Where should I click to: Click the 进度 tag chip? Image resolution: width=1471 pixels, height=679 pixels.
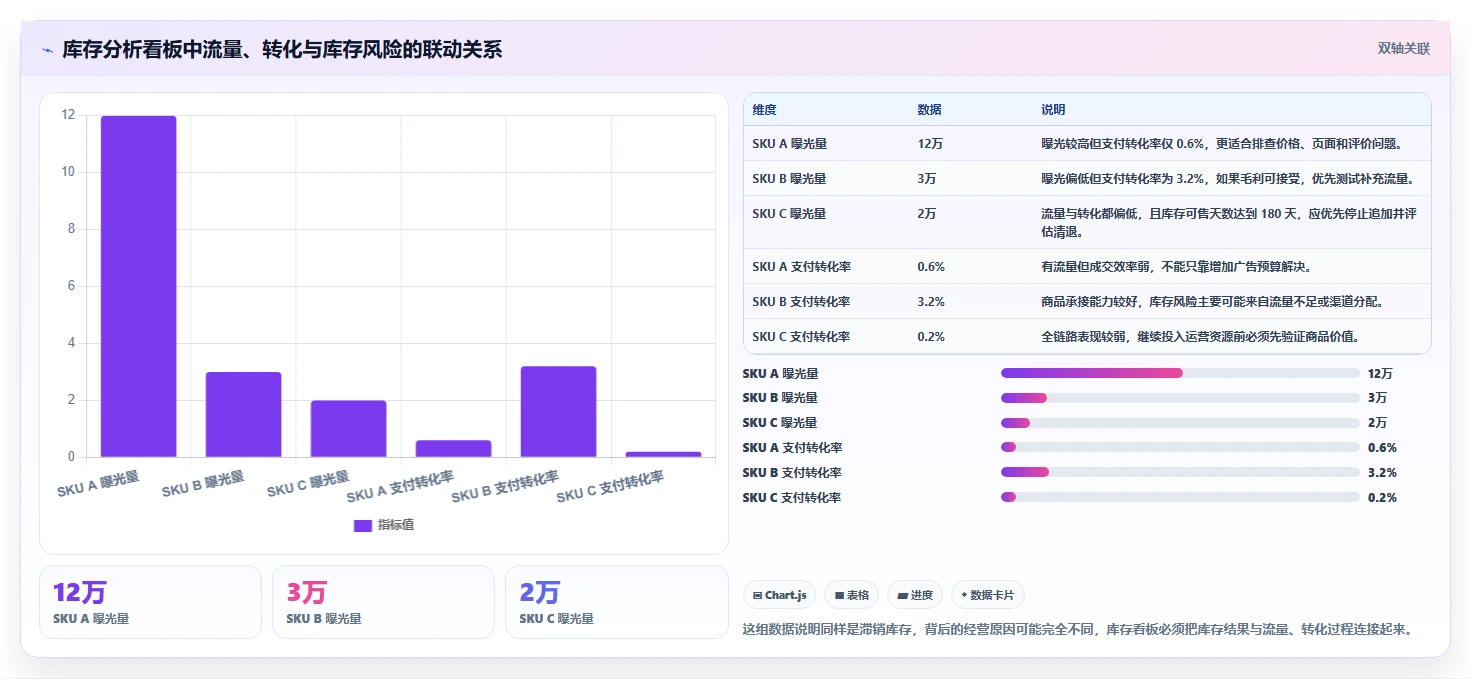coord(915,595)
